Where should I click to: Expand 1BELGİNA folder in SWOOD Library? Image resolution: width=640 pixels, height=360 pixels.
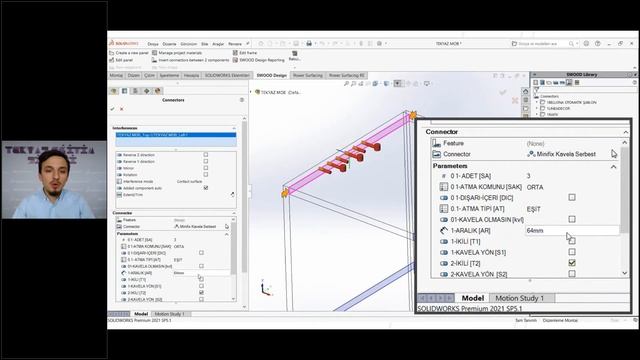[538, 102]
